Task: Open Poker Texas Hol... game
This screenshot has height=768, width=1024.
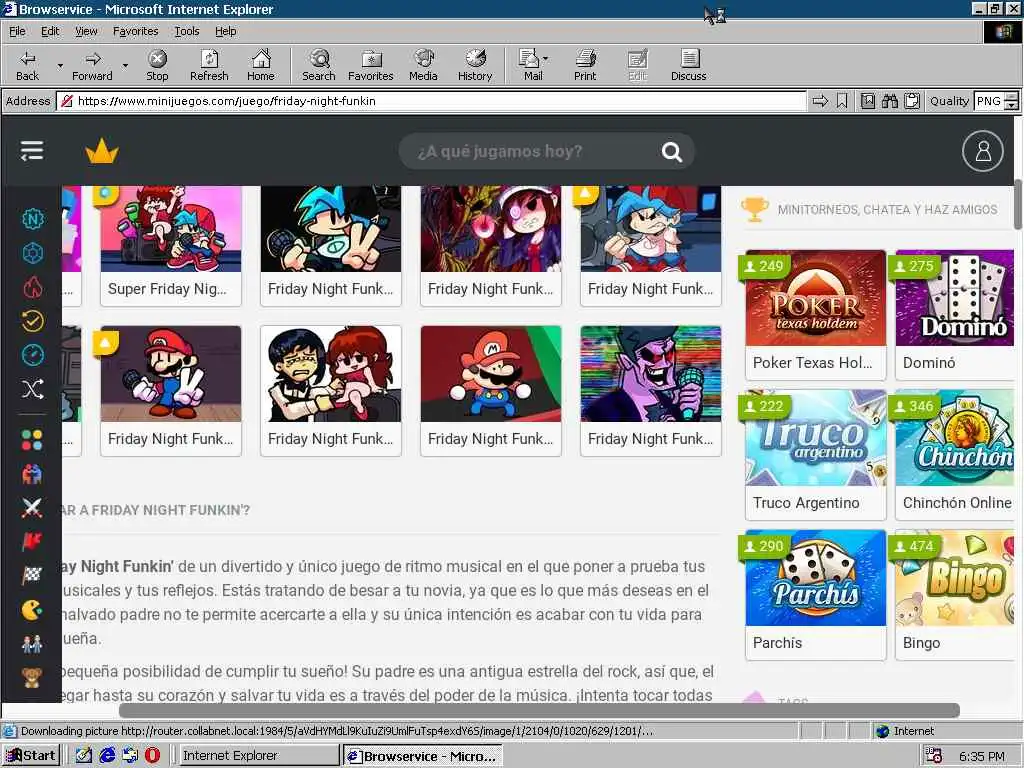Action: pos(816,315)
